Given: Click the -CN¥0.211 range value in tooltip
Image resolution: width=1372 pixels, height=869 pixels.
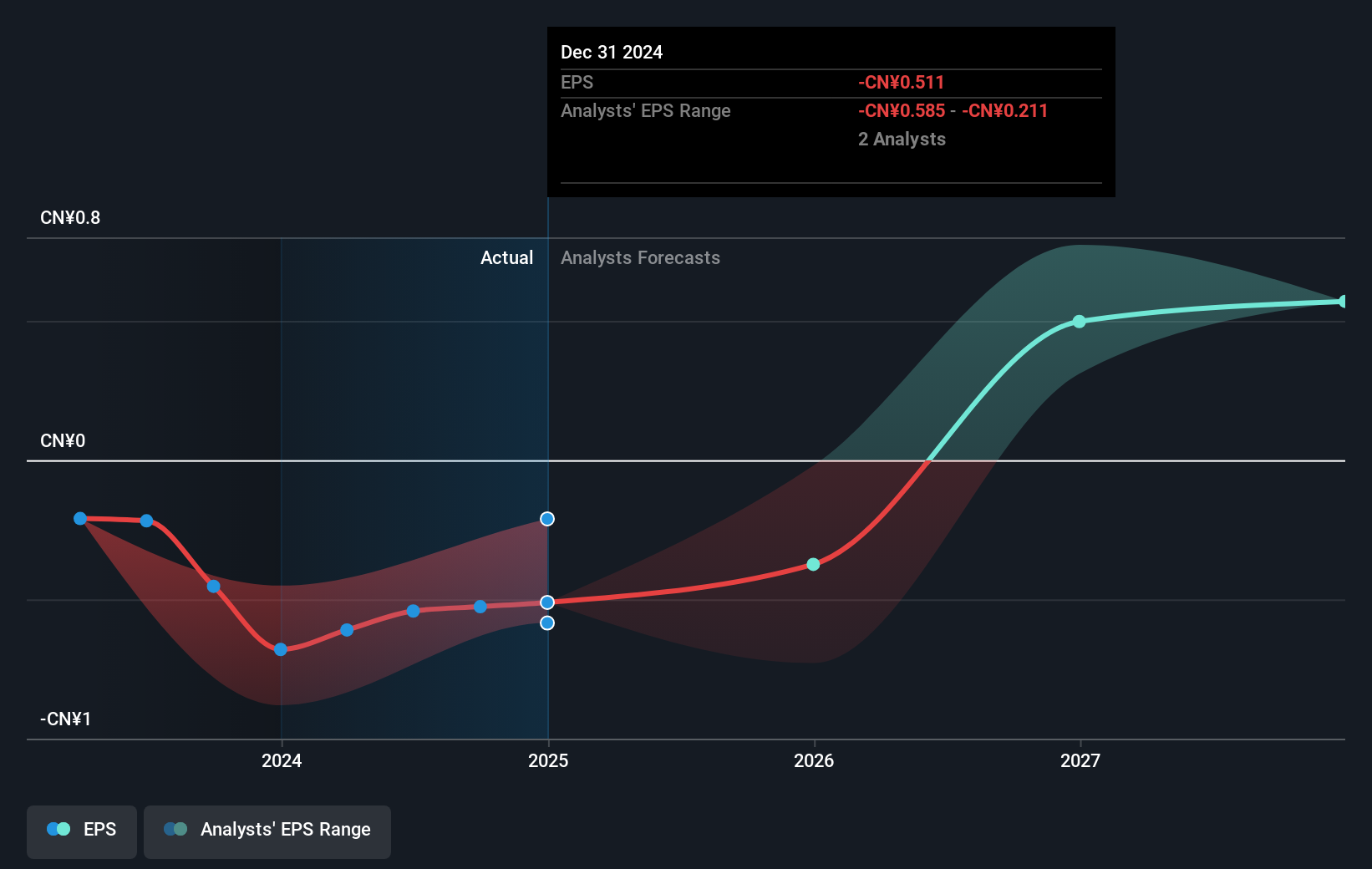Looking at the screenshot, I should pyautogui.click(x=1004, y=111).
